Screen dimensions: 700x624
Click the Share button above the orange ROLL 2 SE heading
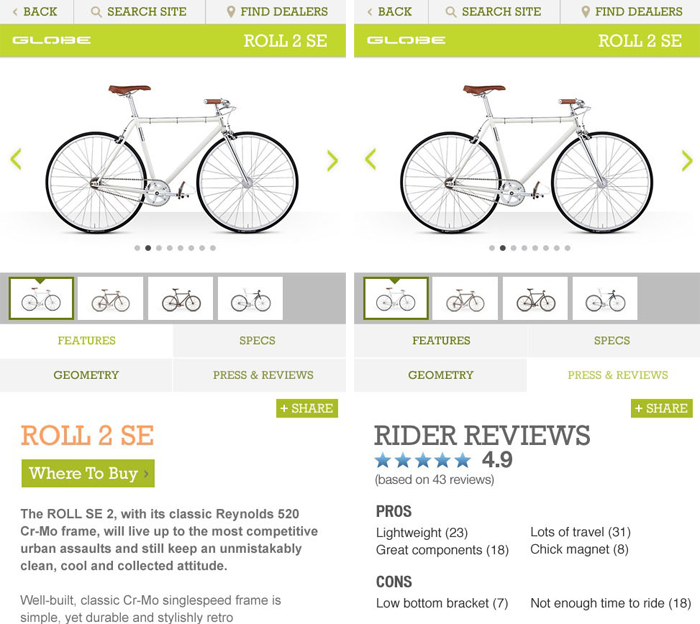[x=307, y=408]
